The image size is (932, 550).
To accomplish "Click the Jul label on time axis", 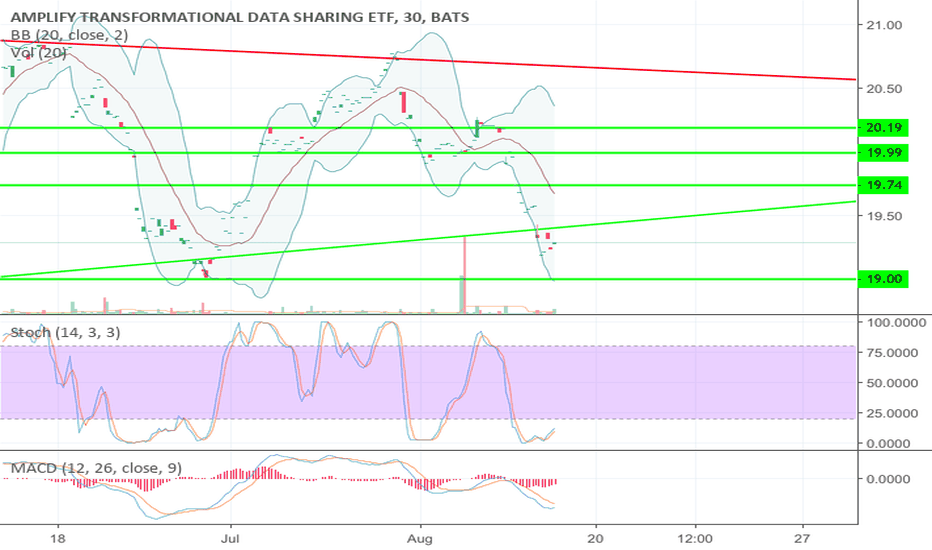I will pos(229,539).
